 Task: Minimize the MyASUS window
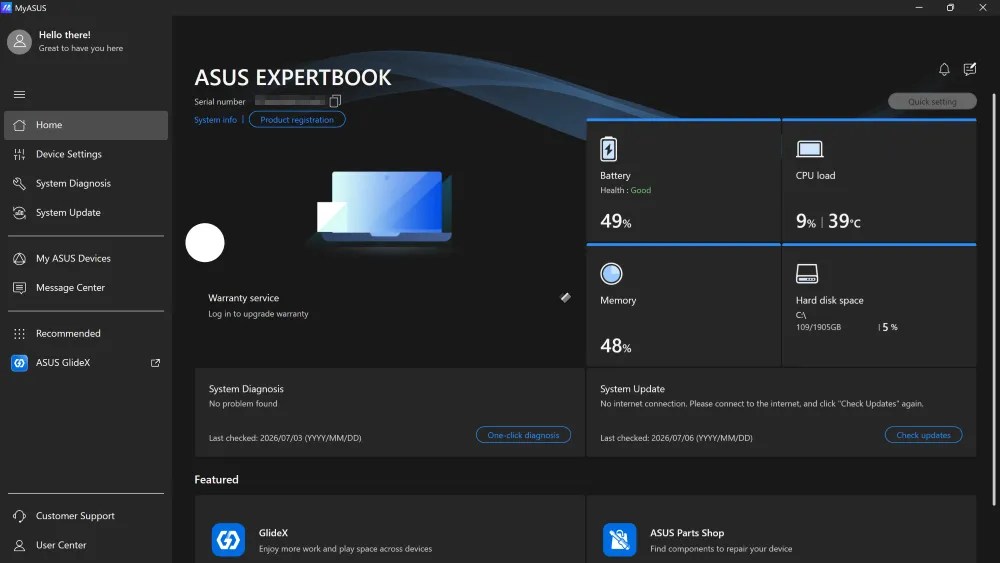[x=919, y=8]
